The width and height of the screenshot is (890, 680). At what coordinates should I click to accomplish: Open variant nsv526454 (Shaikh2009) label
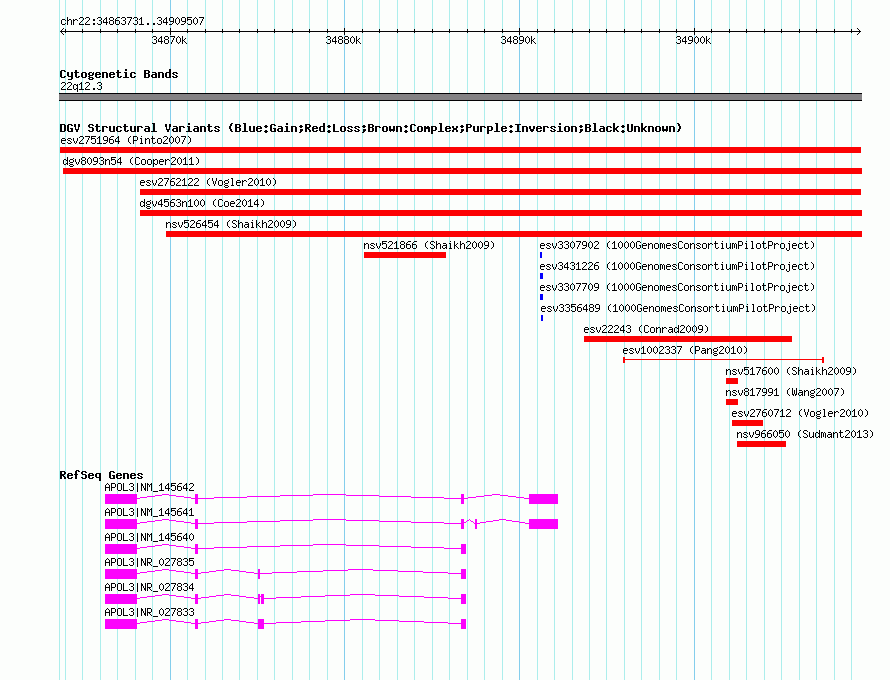click(x=231, y=224)
